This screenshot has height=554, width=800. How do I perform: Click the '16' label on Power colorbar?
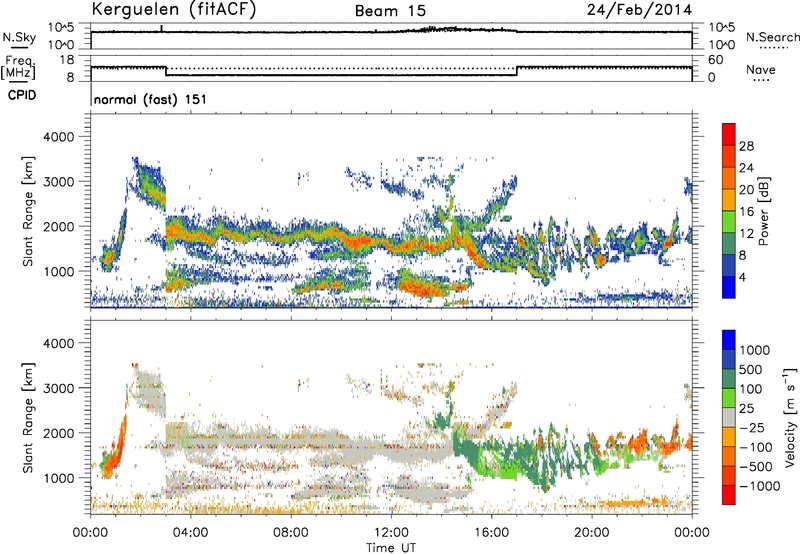[746, 212]
